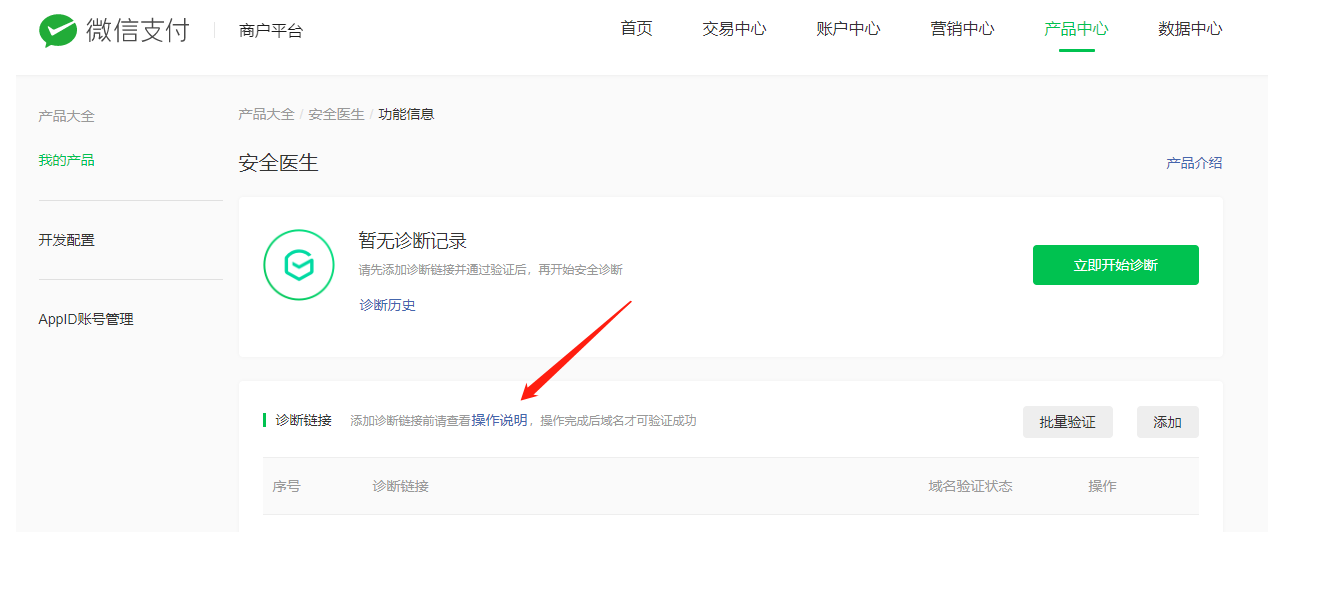Select 产品大全 in the left sidebar
This screenshot has height=614, width=1335.
pos(66,116)
